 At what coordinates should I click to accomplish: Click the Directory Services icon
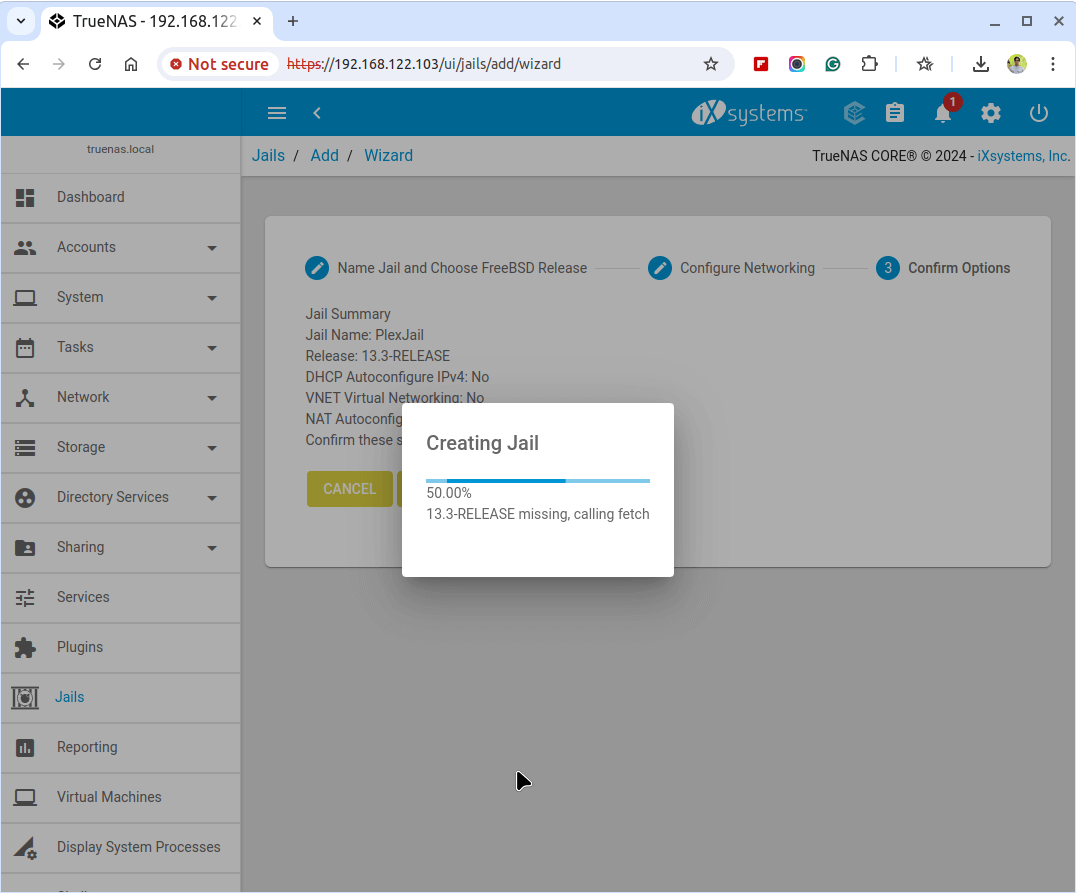pos(25,498)
